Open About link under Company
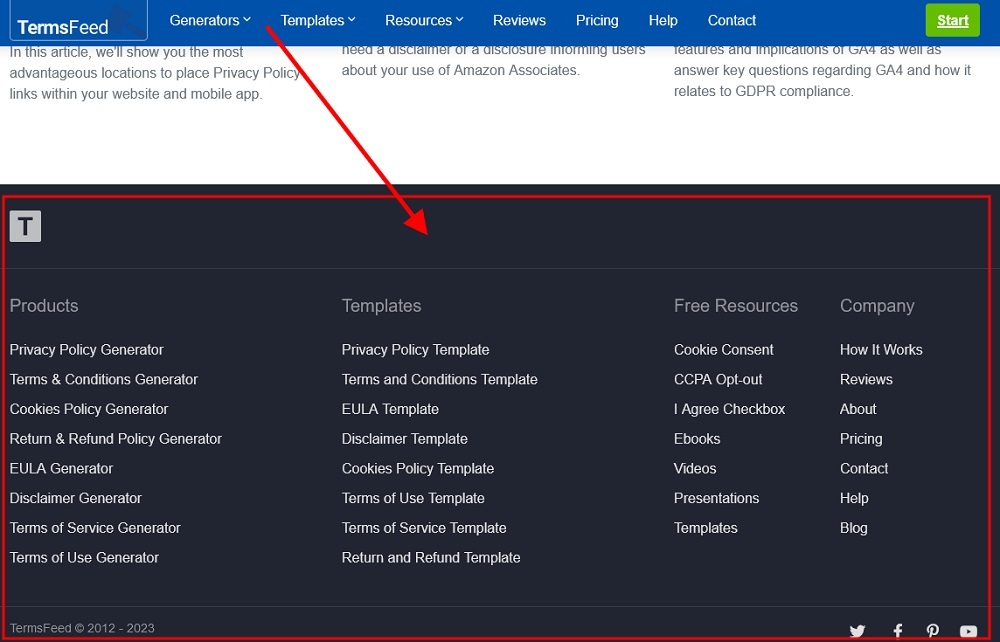Screen dimensions: 1000x642 858,409
